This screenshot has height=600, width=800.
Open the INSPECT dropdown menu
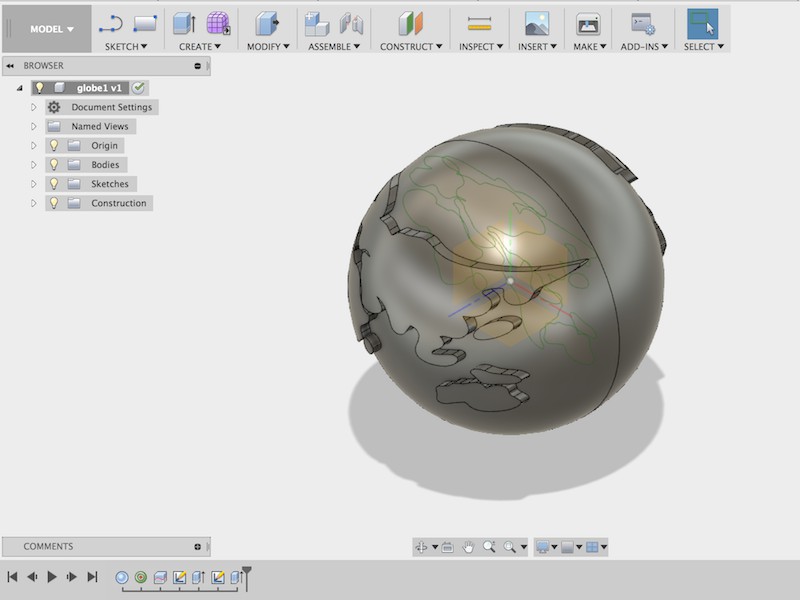click(x=481, y=46)
